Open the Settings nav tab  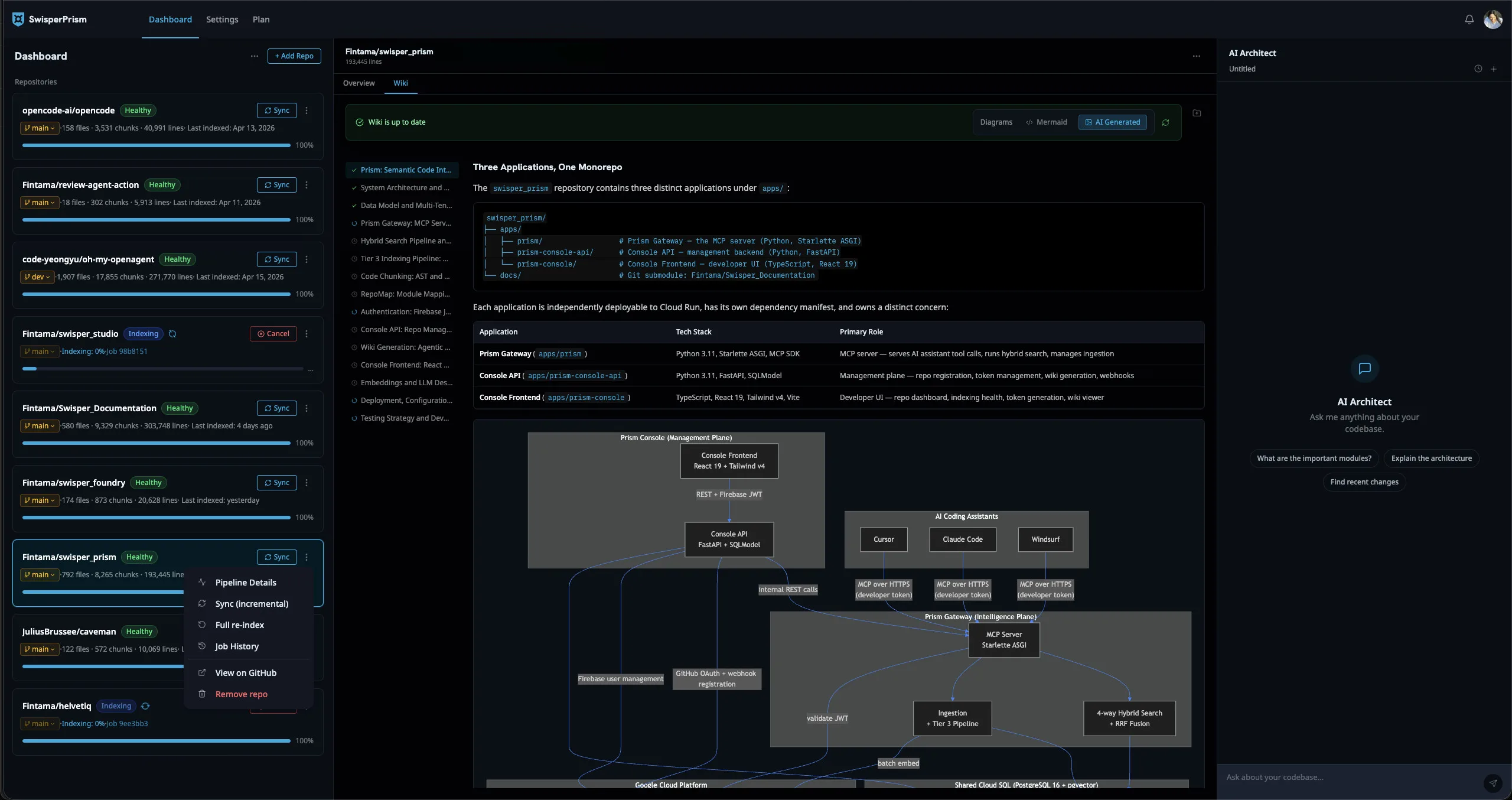[222, 19]
